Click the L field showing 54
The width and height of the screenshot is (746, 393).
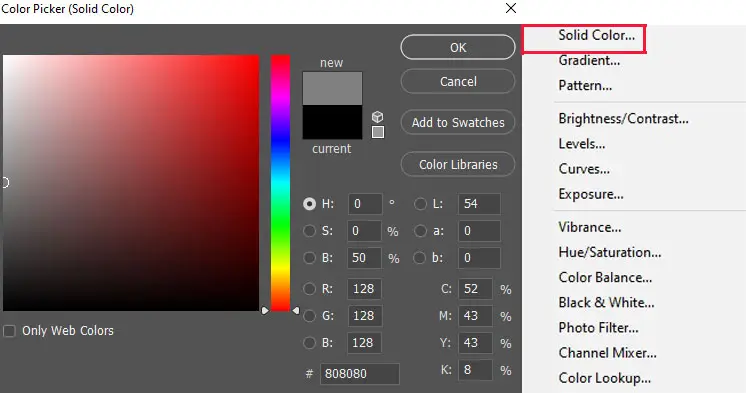pyautogui.click(x=479, y=204)
